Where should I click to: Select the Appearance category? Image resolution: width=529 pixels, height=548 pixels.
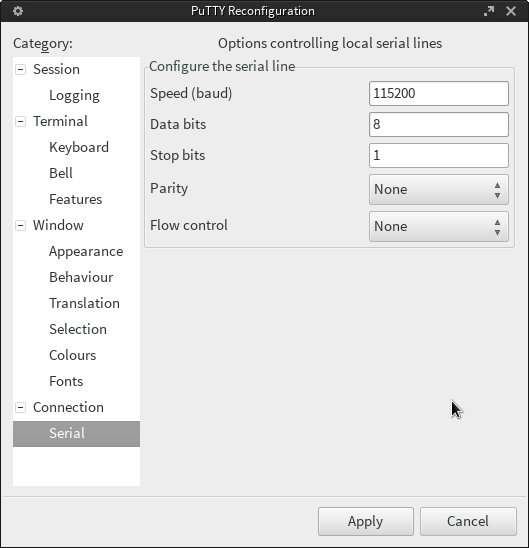tap(86, 251)
